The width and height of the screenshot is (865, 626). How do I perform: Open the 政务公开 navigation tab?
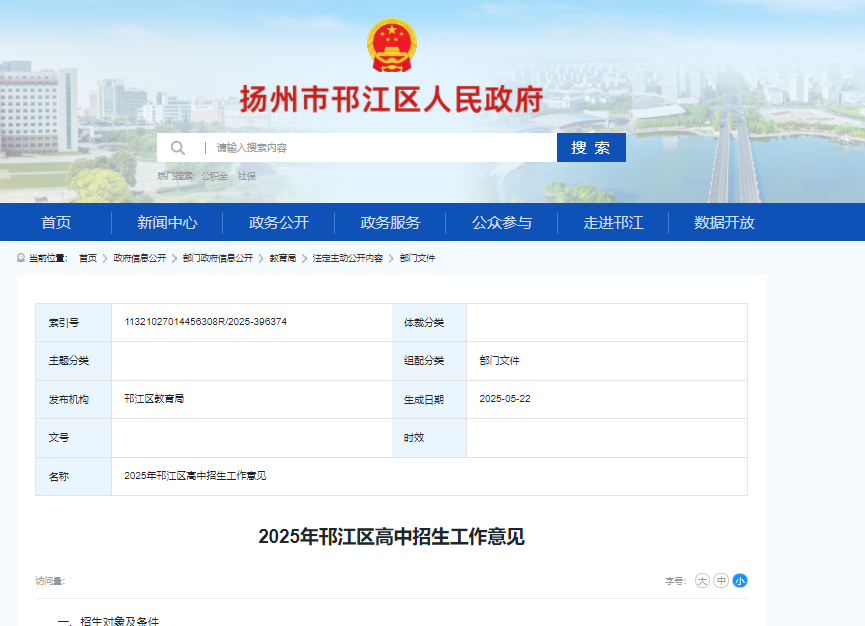pyautogui.click(x=279, y=222)
